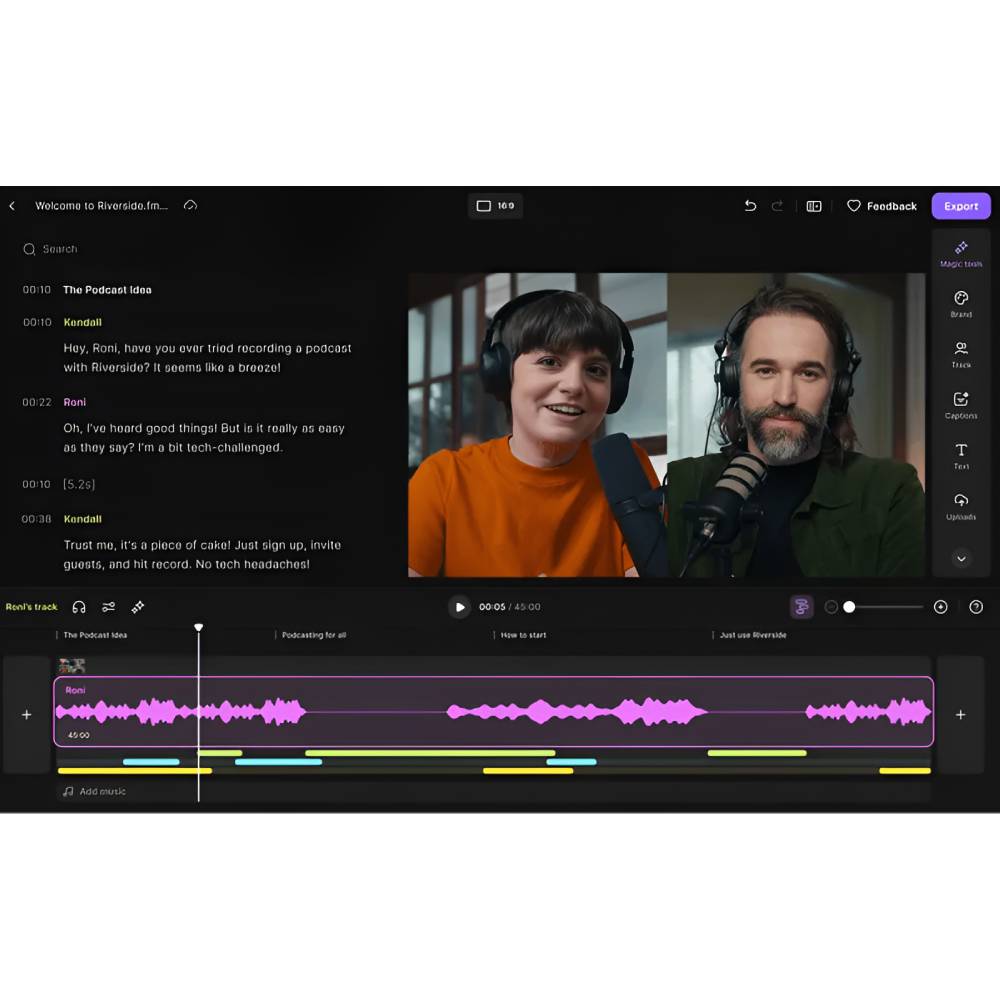
Task: Click the Export button
Action: click(961, 206)
